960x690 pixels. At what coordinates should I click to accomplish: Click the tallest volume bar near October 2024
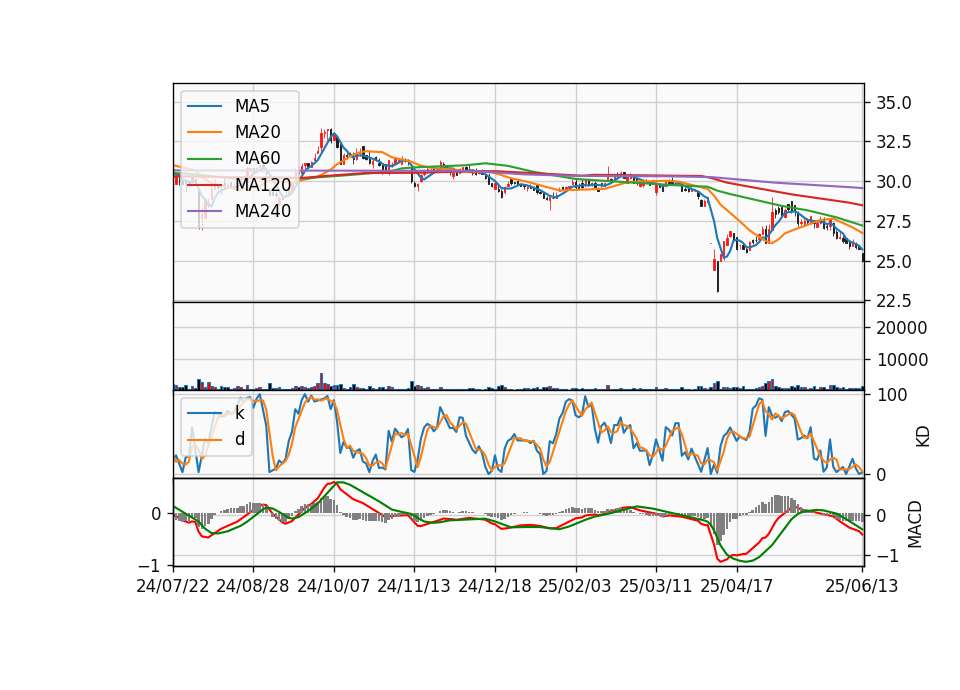[x=321, y=381]
